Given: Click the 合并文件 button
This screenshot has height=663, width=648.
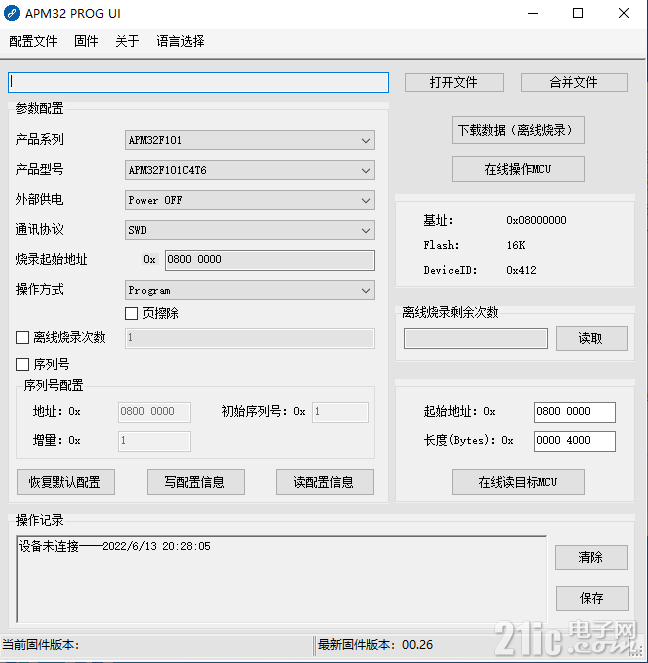Looking at the screenshot, I should click(x=574, y=82).
